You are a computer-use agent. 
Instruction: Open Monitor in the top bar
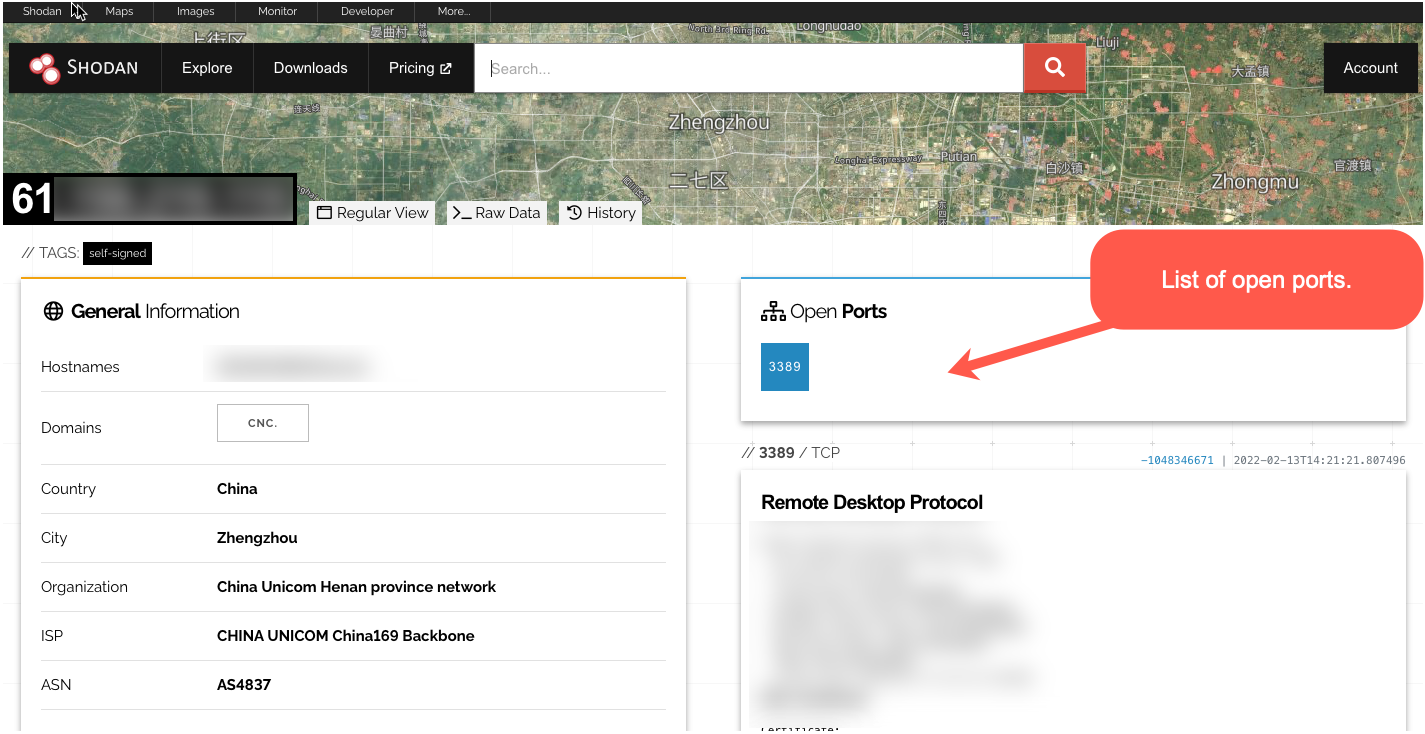pyautogui.click(x=277, y=11)
